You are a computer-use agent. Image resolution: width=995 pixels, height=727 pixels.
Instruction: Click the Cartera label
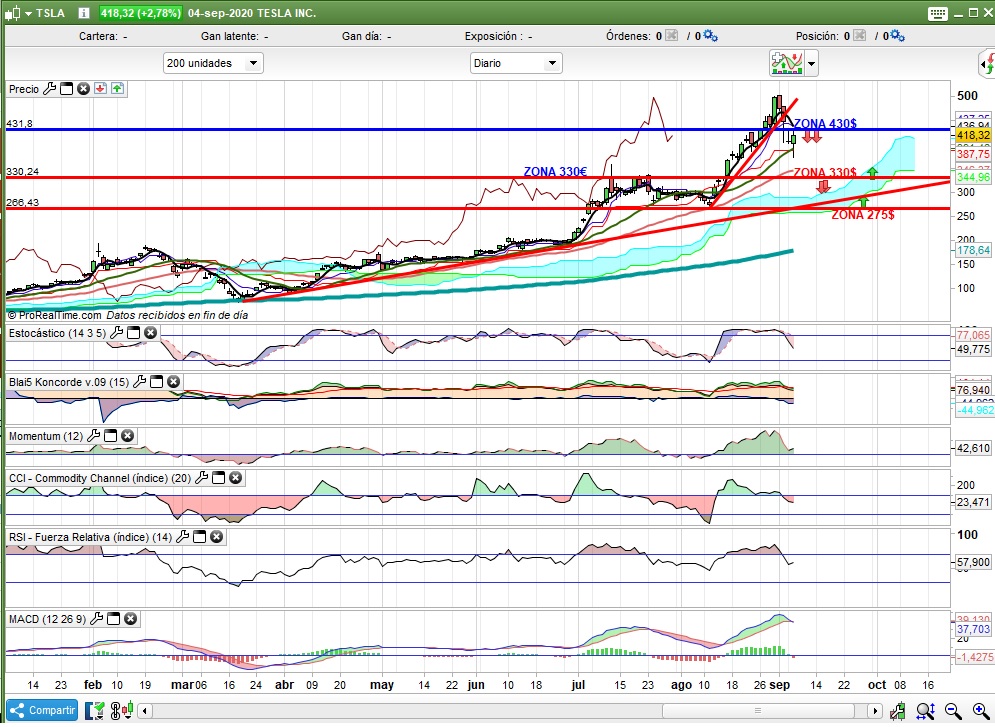point(98,36)
